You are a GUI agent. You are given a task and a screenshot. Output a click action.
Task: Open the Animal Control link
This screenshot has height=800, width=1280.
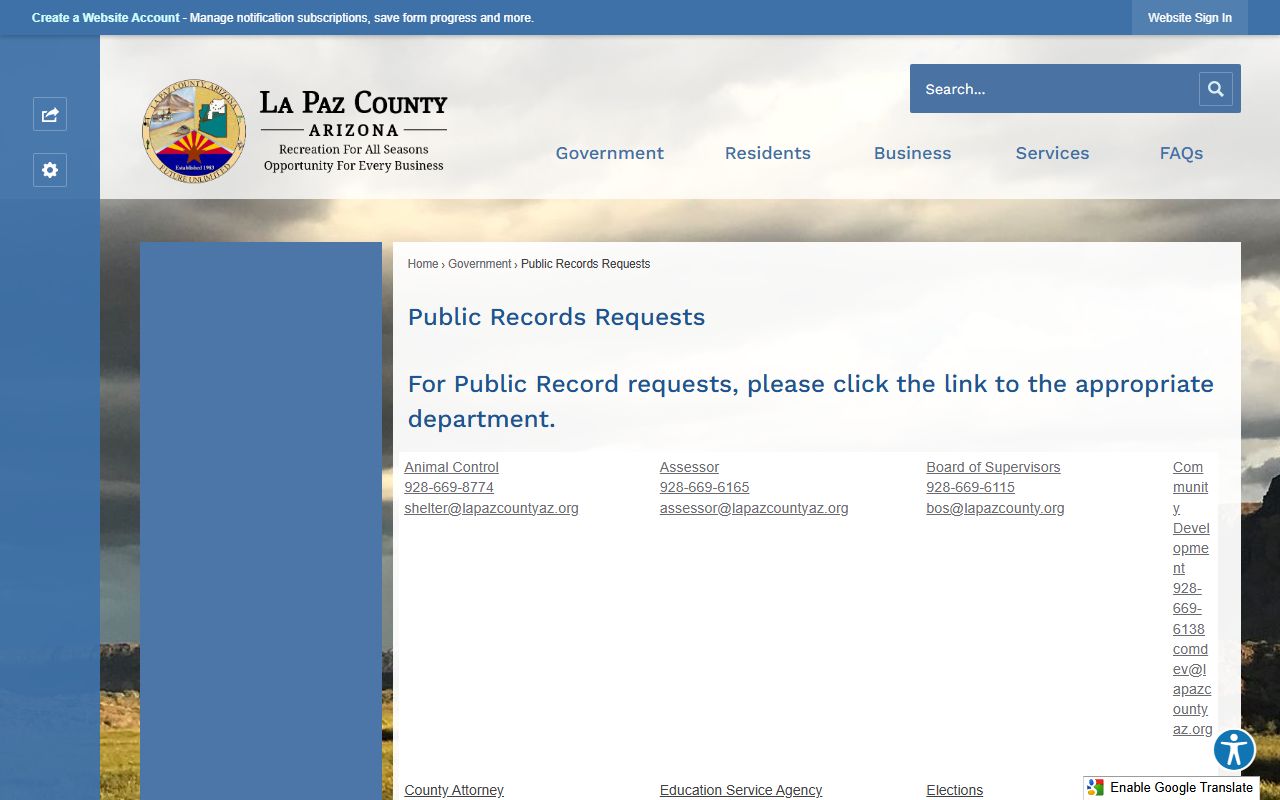point(451,467)
